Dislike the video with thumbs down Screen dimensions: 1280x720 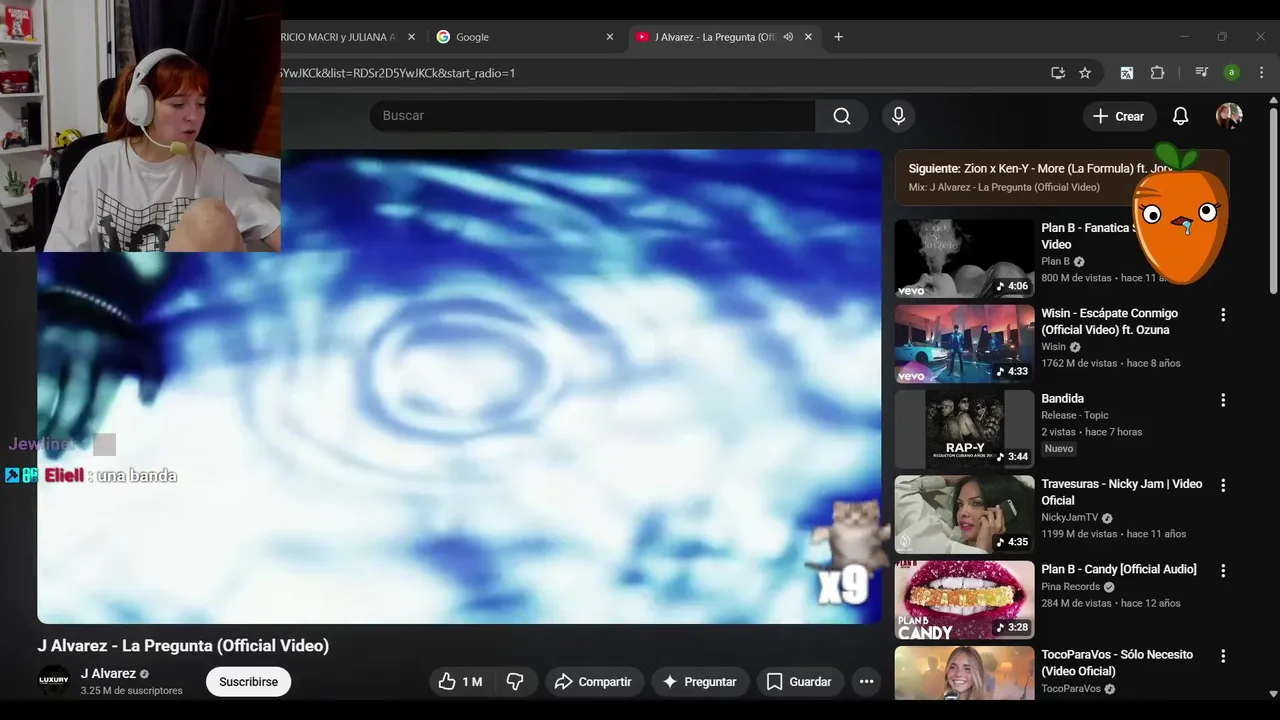[x=515, y=682]
